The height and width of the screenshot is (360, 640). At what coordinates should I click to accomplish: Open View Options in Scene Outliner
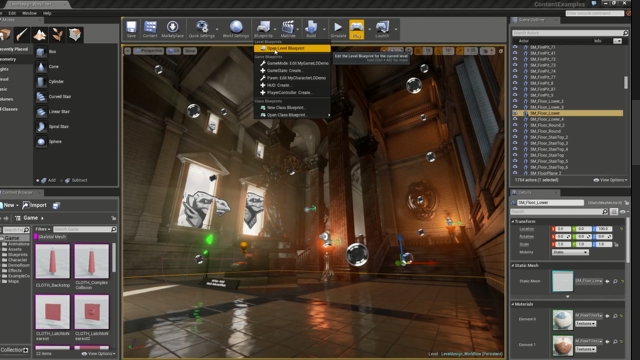[611, 180]
